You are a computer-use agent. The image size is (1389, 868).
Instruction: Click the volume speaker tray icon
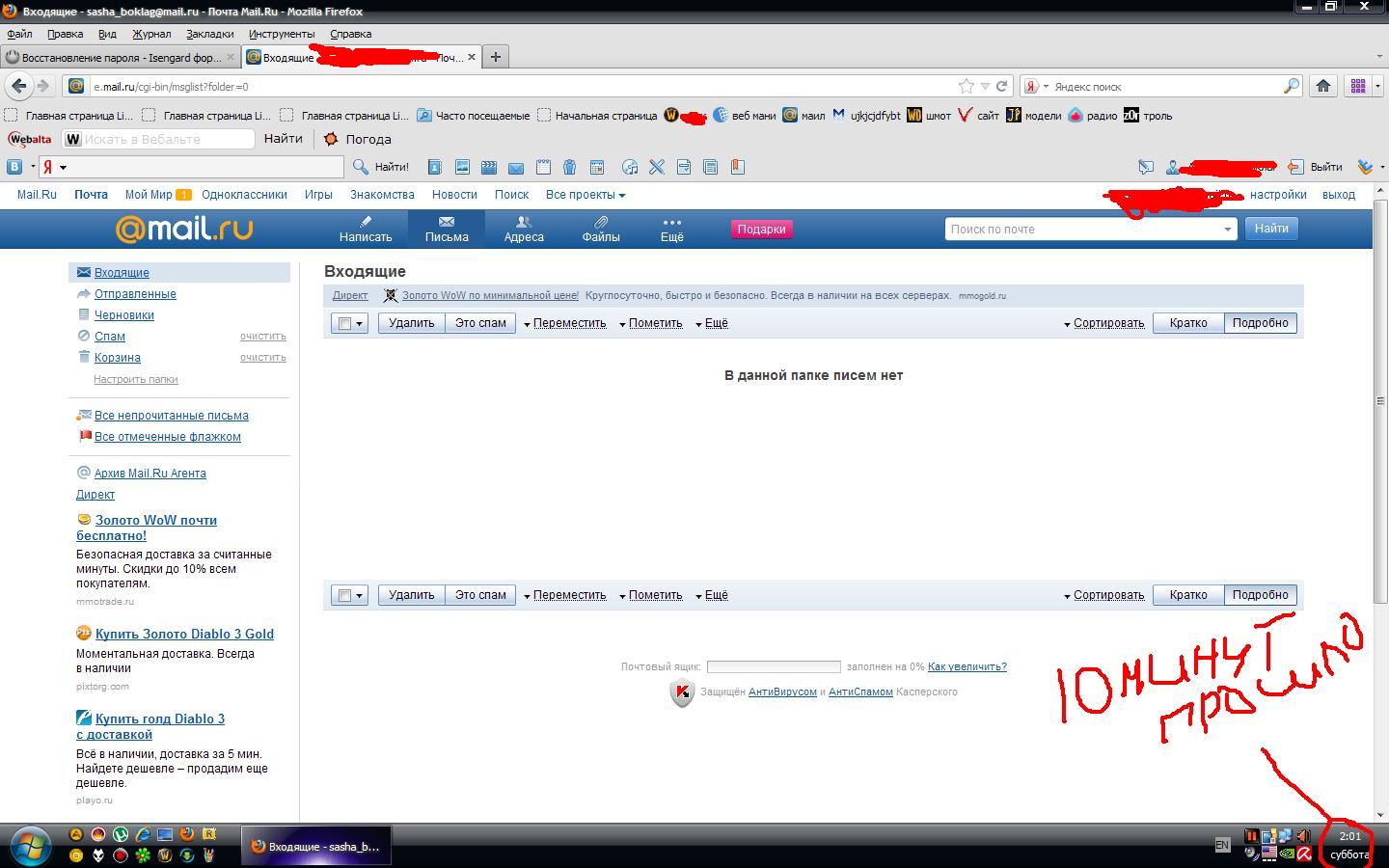pos(1303,836)
